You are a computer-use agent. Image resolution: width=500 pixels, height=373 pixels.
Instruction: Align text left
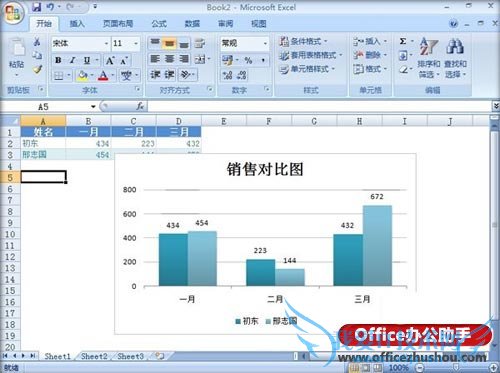(x=155, y=59)
